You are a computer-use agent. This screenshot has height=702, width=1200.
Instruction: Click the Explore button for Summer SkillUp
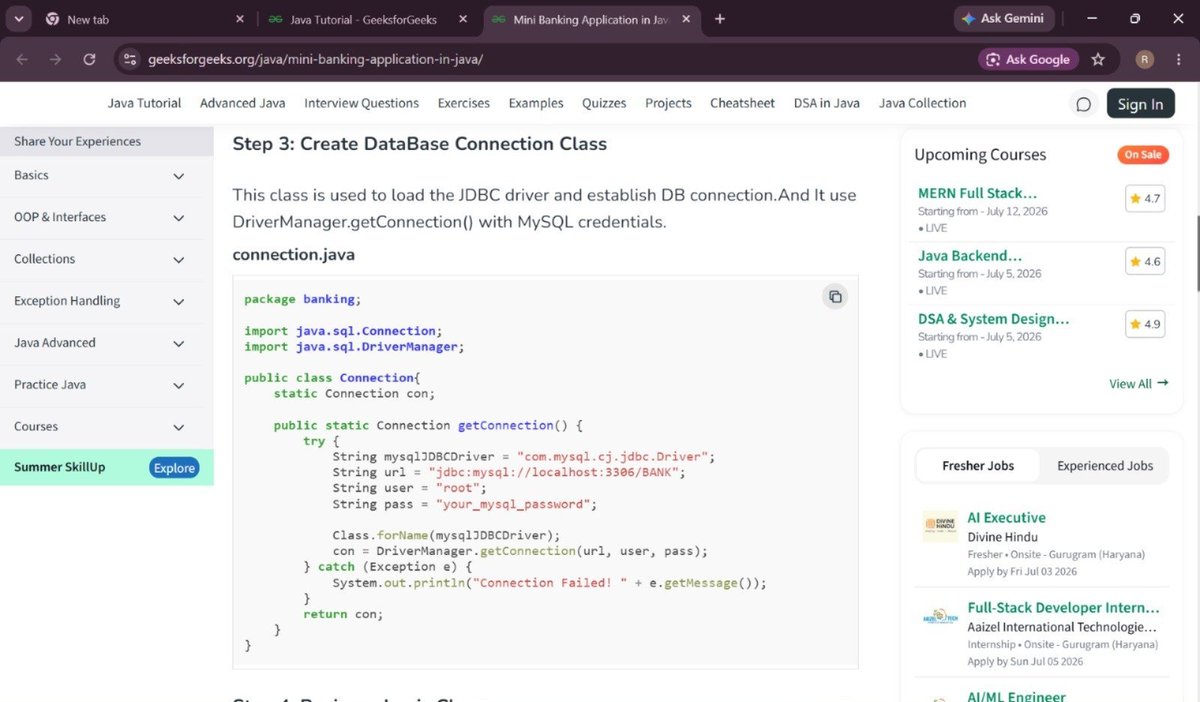click(174, 467)
